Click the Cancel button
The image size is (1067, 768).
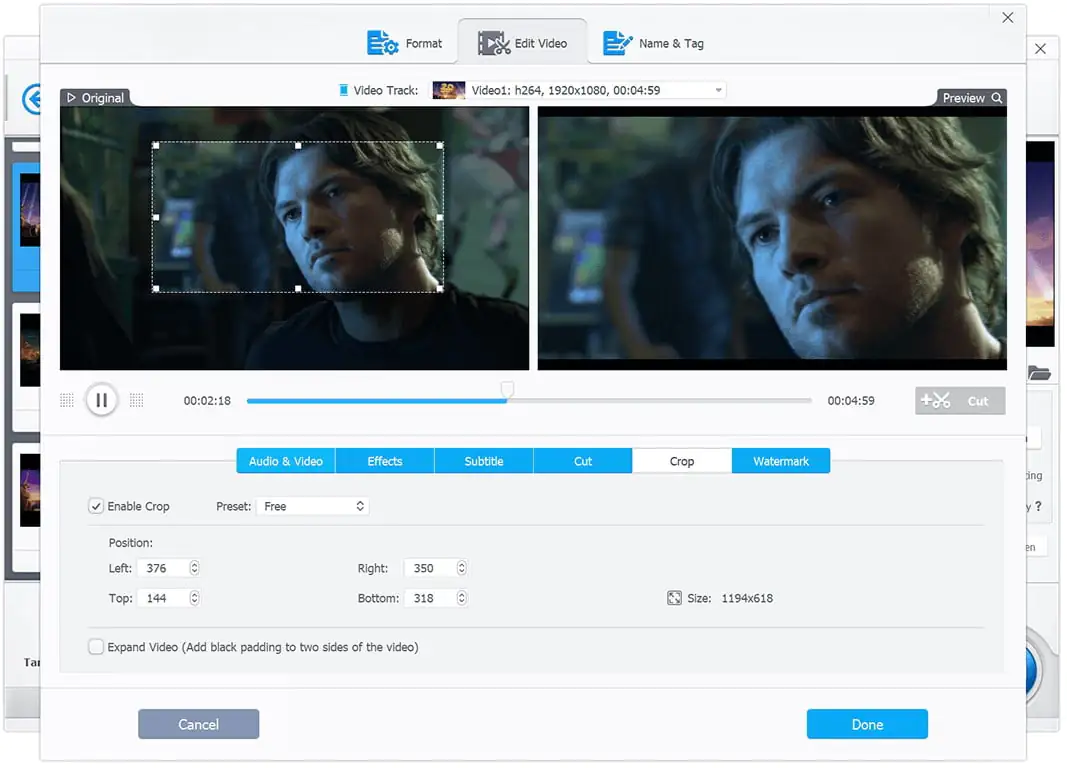point(198,724)
